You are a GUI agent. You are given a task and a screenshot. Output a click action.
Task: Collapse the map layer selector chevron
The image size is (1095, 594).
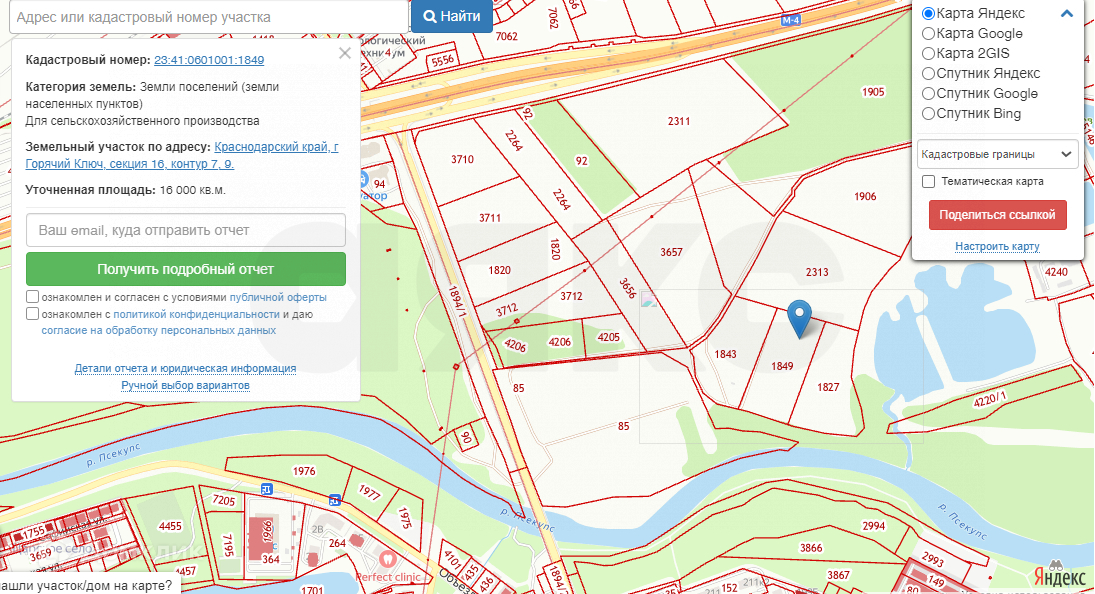coord(1066,13)
